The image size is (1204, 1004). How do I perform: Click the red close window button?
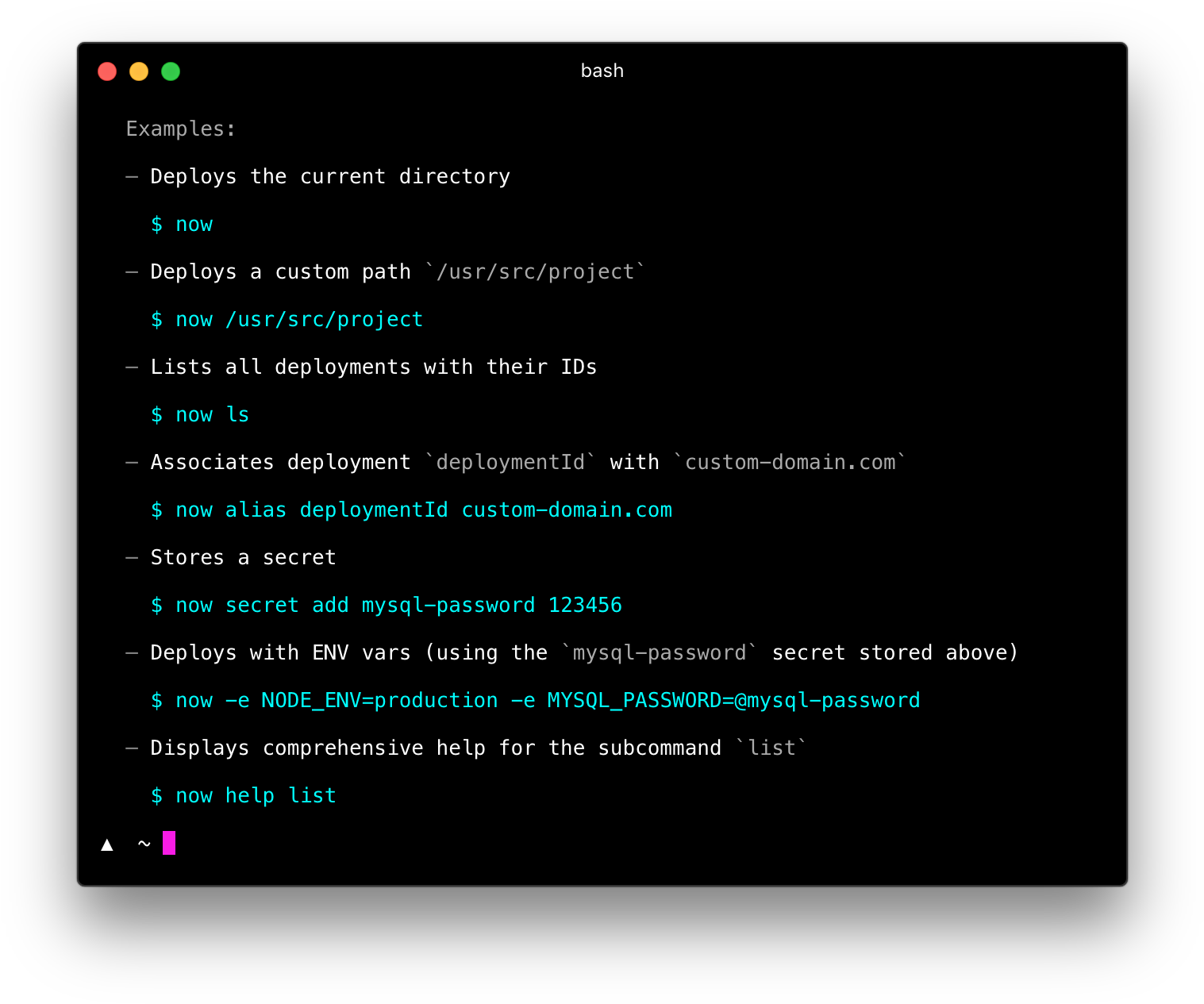pos(107,71)
